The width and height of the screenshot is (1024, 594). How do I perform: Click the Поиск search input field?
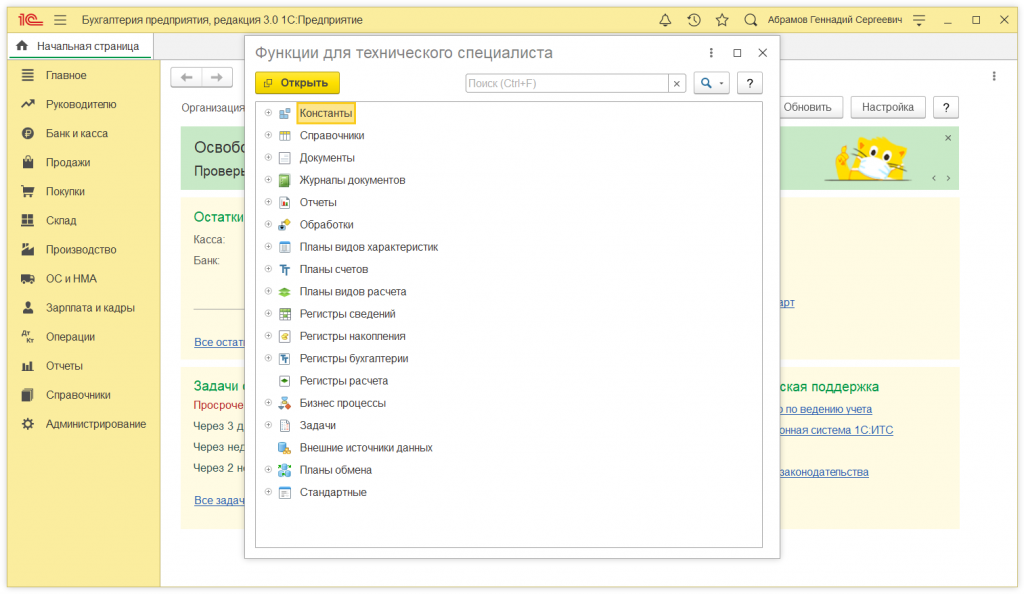[566, 83]
